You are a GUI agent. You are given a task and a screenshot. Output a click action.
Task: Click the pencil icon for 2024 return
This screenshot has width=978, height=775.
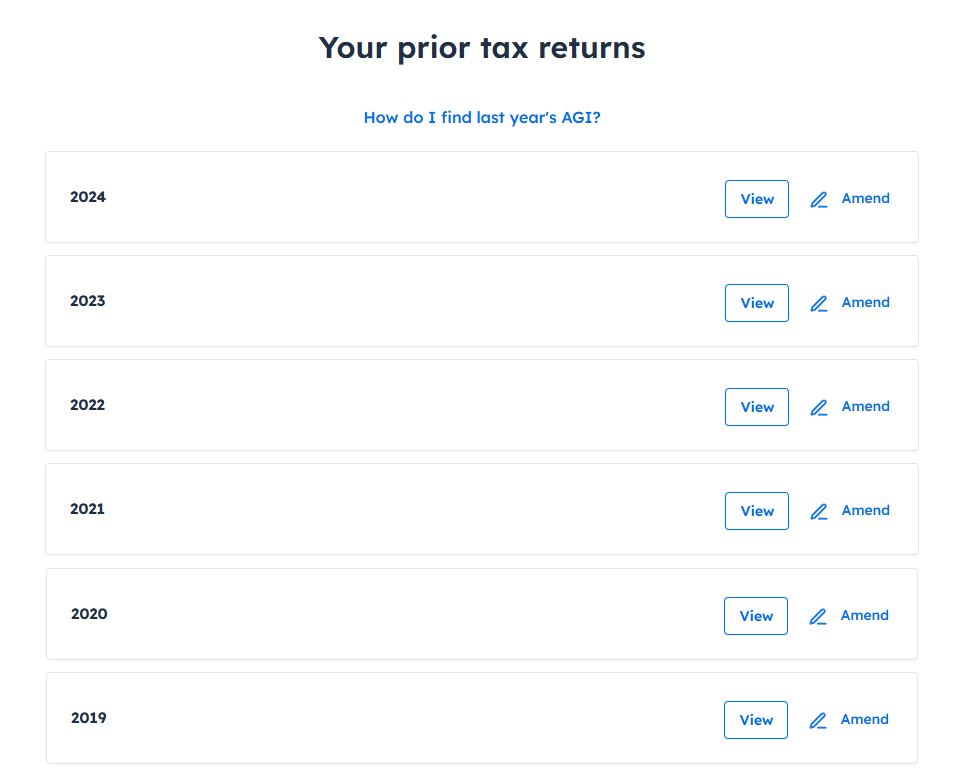(819, 200)
